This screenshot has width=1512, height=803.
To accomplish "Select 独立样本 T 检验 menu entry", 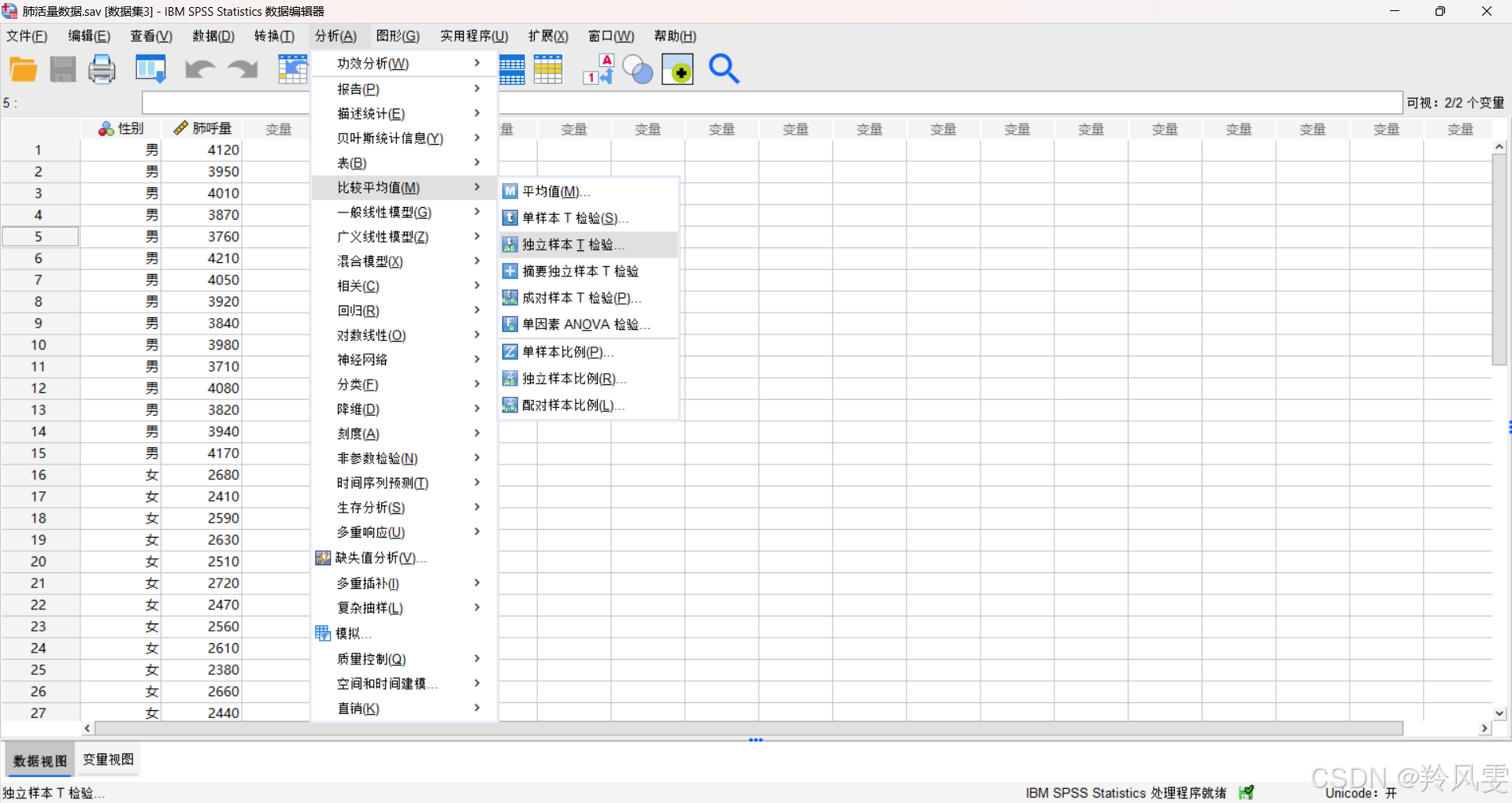I will click(588, 245).
